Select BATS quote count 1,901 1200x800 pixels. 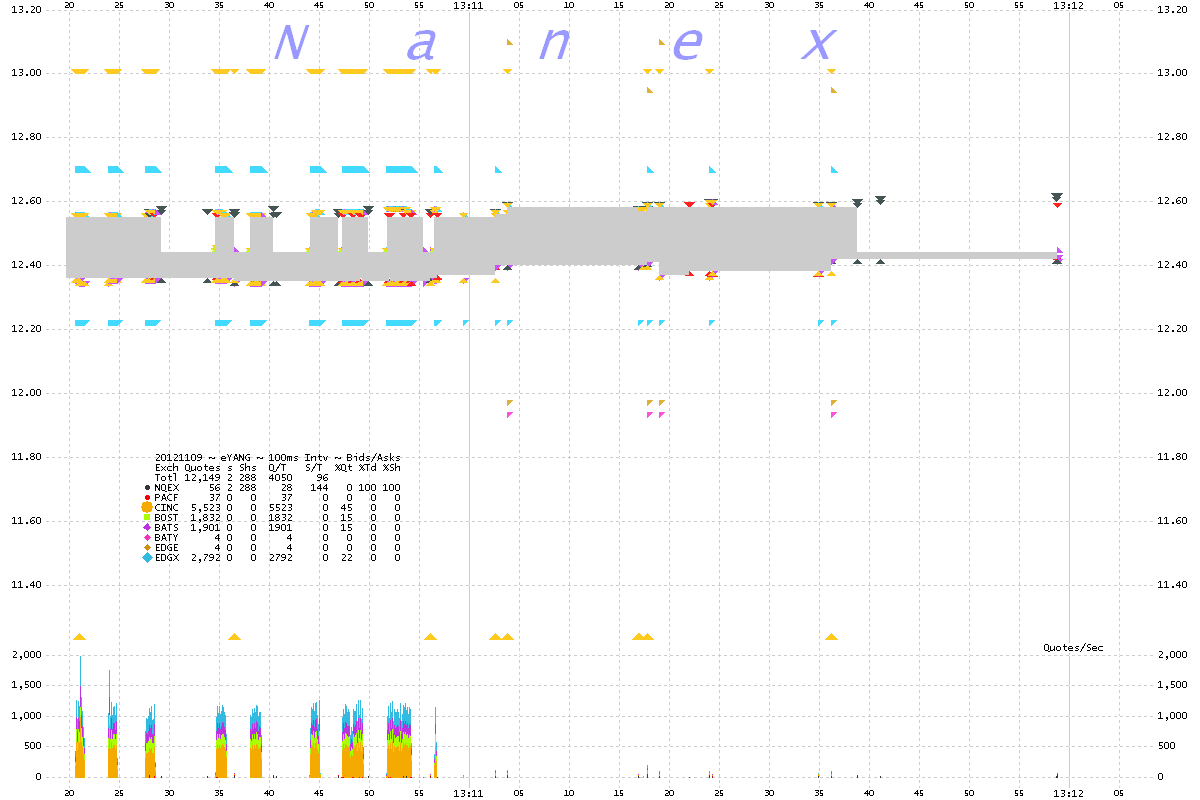(206, 528)
